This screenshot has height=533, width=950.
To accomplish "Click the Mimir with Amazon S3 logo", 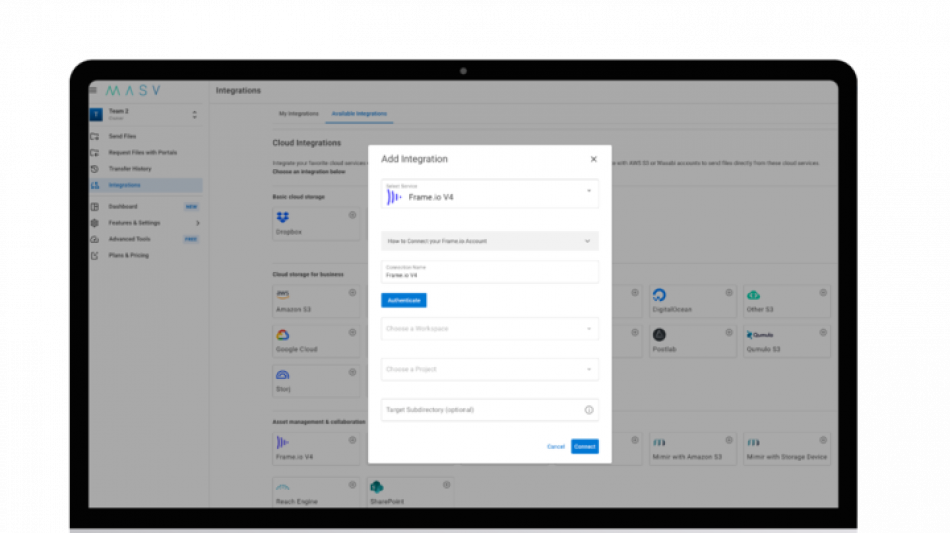I will 659,443.
